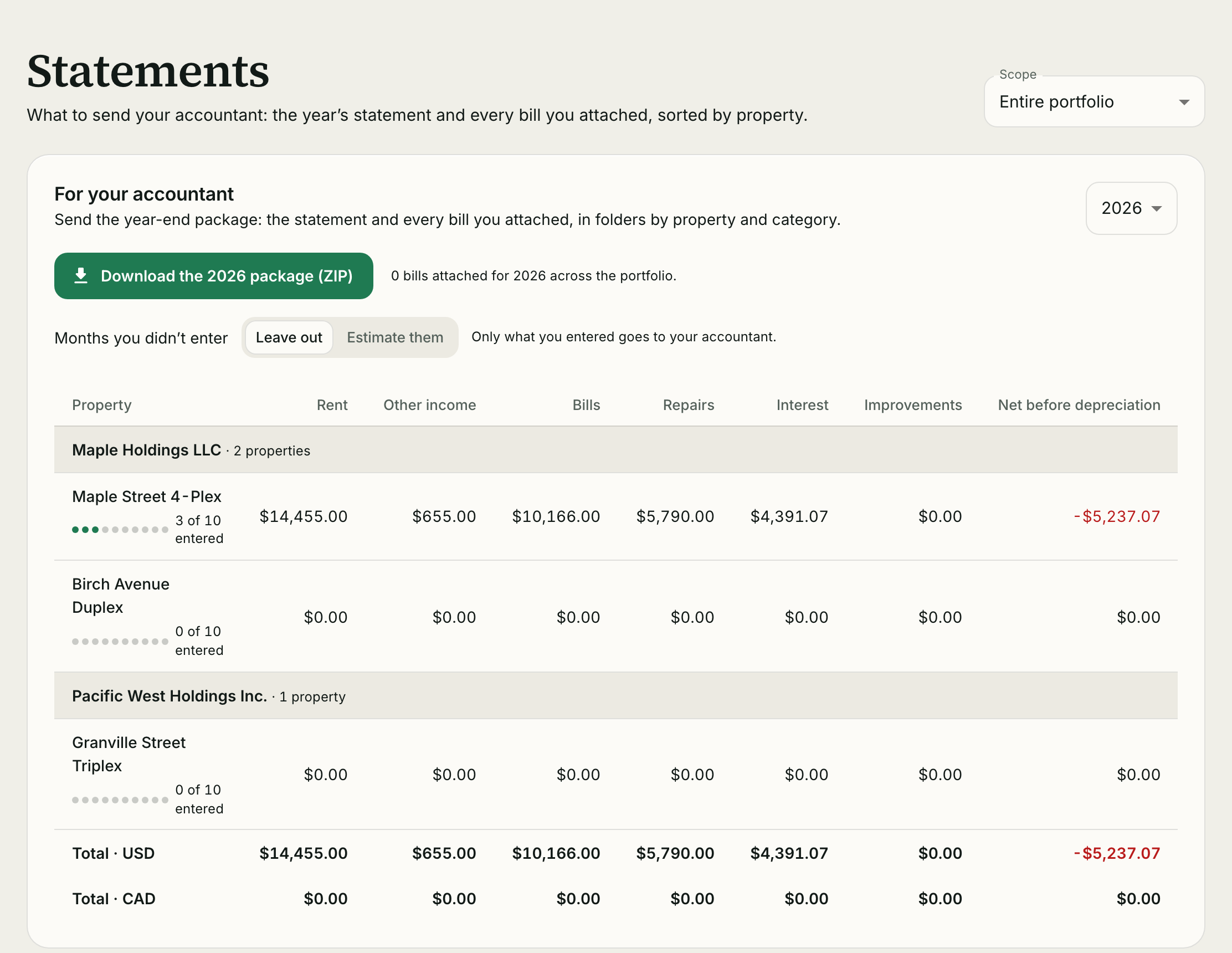The height and width of the screenshot is (953, 1232).
Task: Click the Interest column header
Action: coord(802,405)
